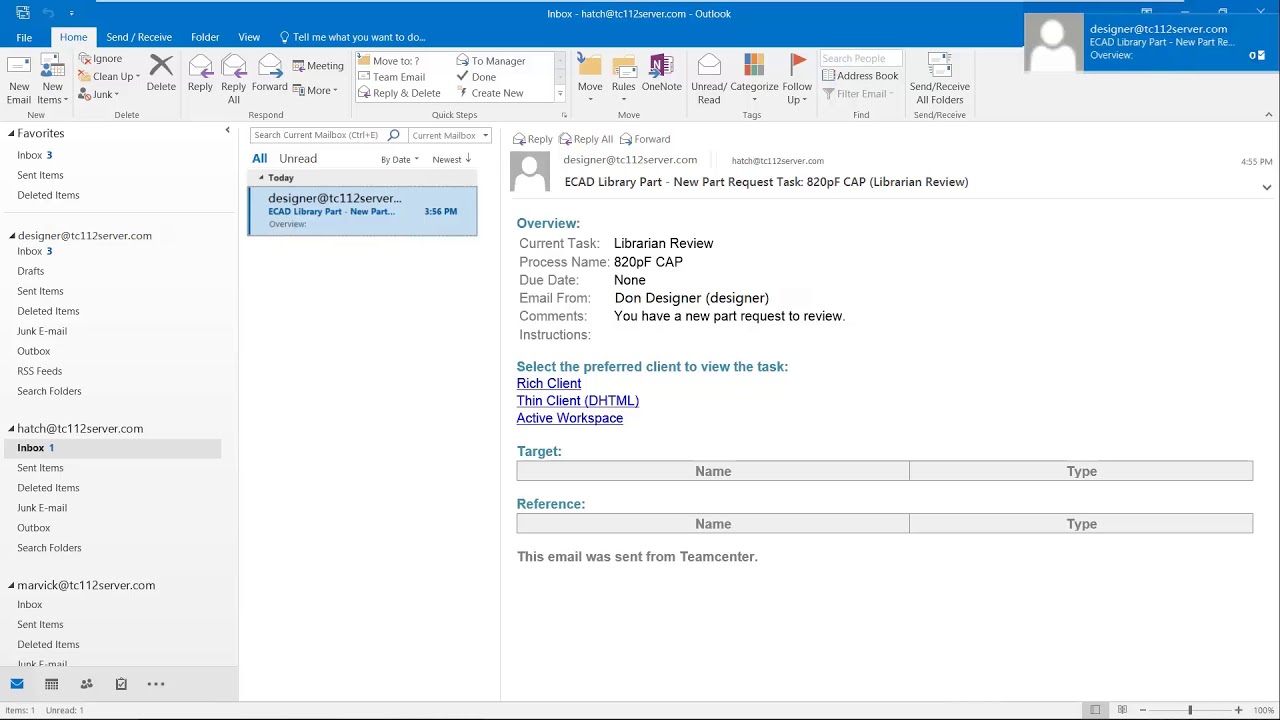Viewport: 1280px width, 720px height.
Task: Click the Meeting reply button
Action: coord(318,65)
